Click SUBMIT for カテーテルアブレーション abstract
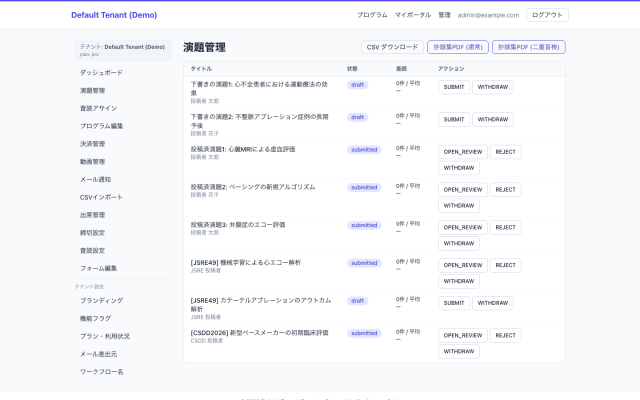The height and width of the screenshot is (400, 640). pyautogui.click(x=454, y=303)
